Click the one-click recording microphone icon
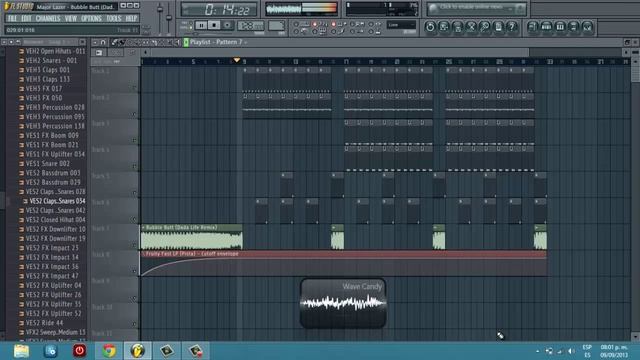The height and width of the screenshot is (360, 640). coord(484,27)
